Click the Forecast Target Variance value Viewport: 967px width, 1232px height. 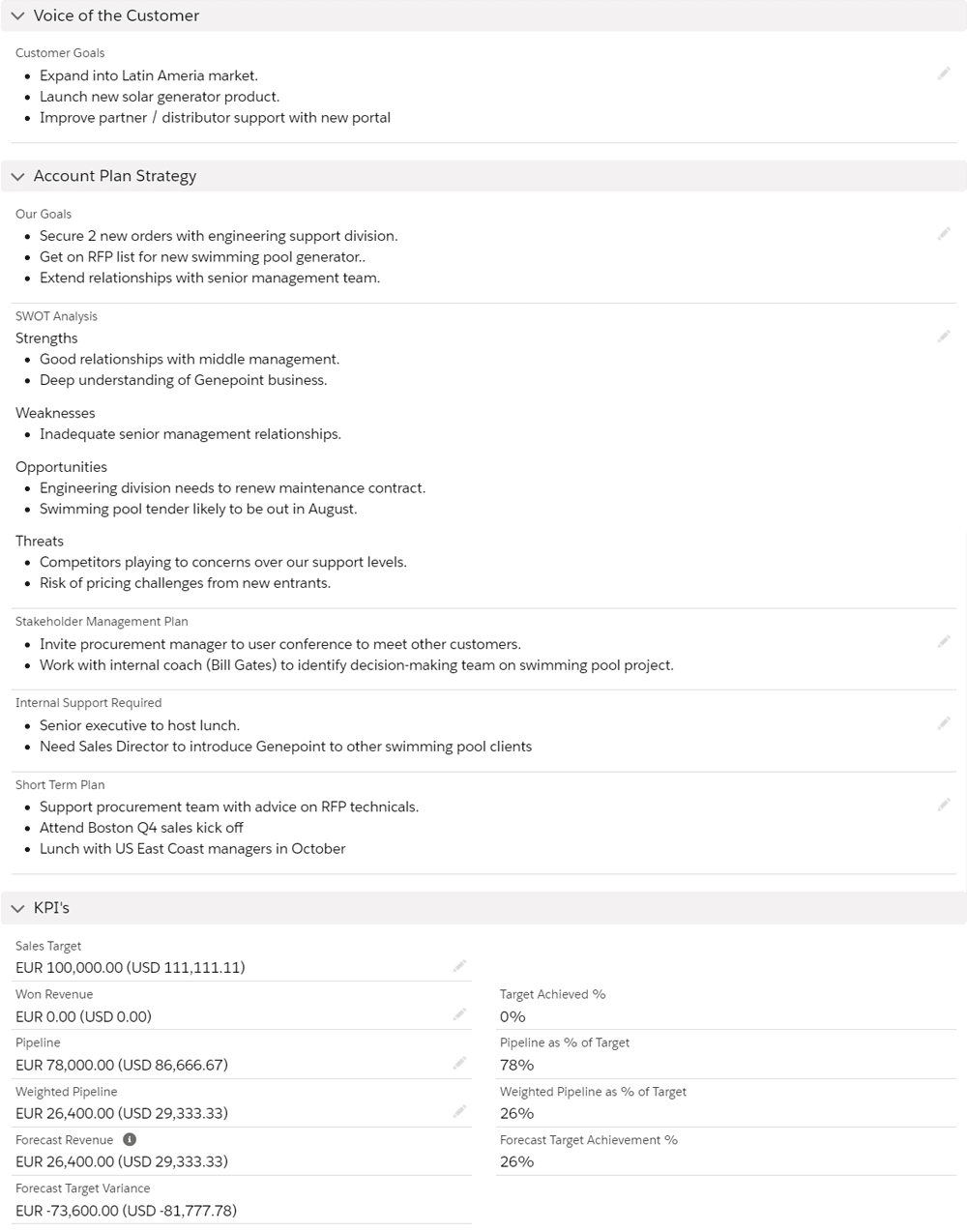click(x=127, y=1211)
